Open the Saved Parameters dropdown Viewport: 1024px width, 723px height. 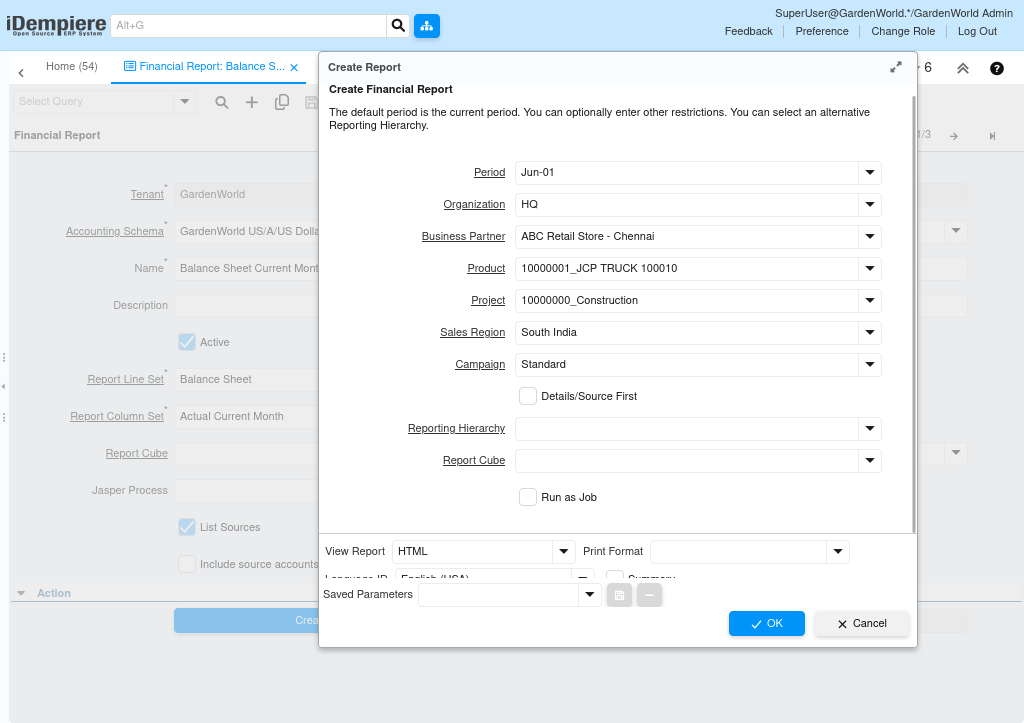(x=590, y=594)
